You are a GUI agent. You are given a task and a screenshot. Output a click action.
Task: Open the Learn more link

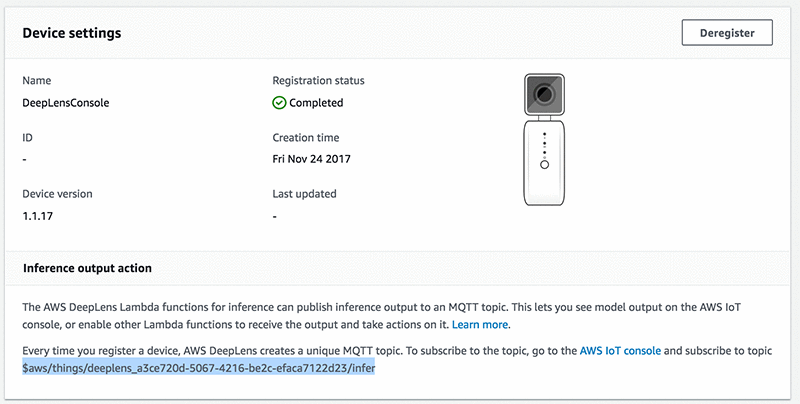click(x=480, y=325)
